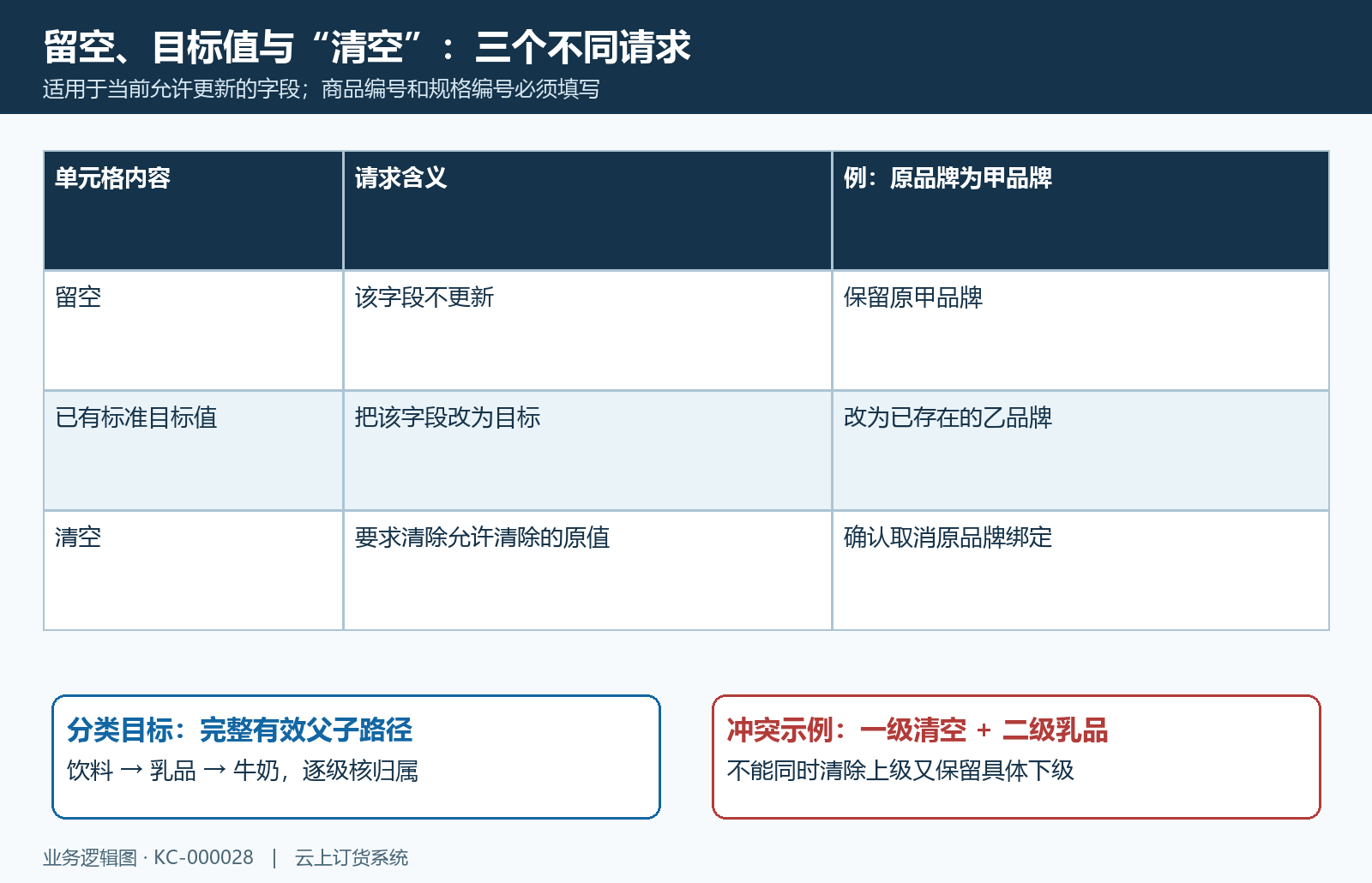
Task: Select the 要求清除允许清除的原值 cell
Action: click(x=587, y=571)
